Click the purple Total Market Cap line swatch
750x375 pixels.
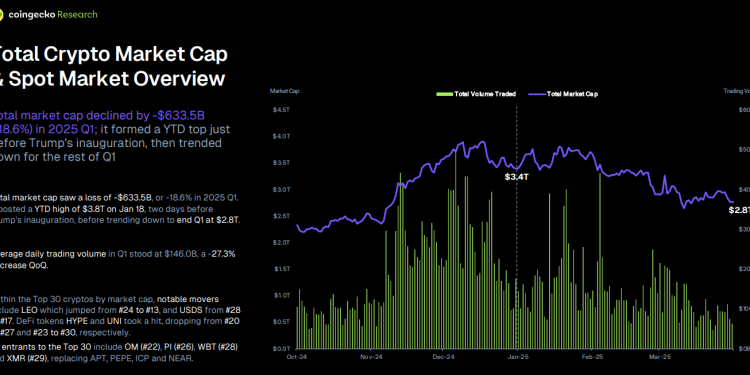pyautogui.click(x=536, y=94)
